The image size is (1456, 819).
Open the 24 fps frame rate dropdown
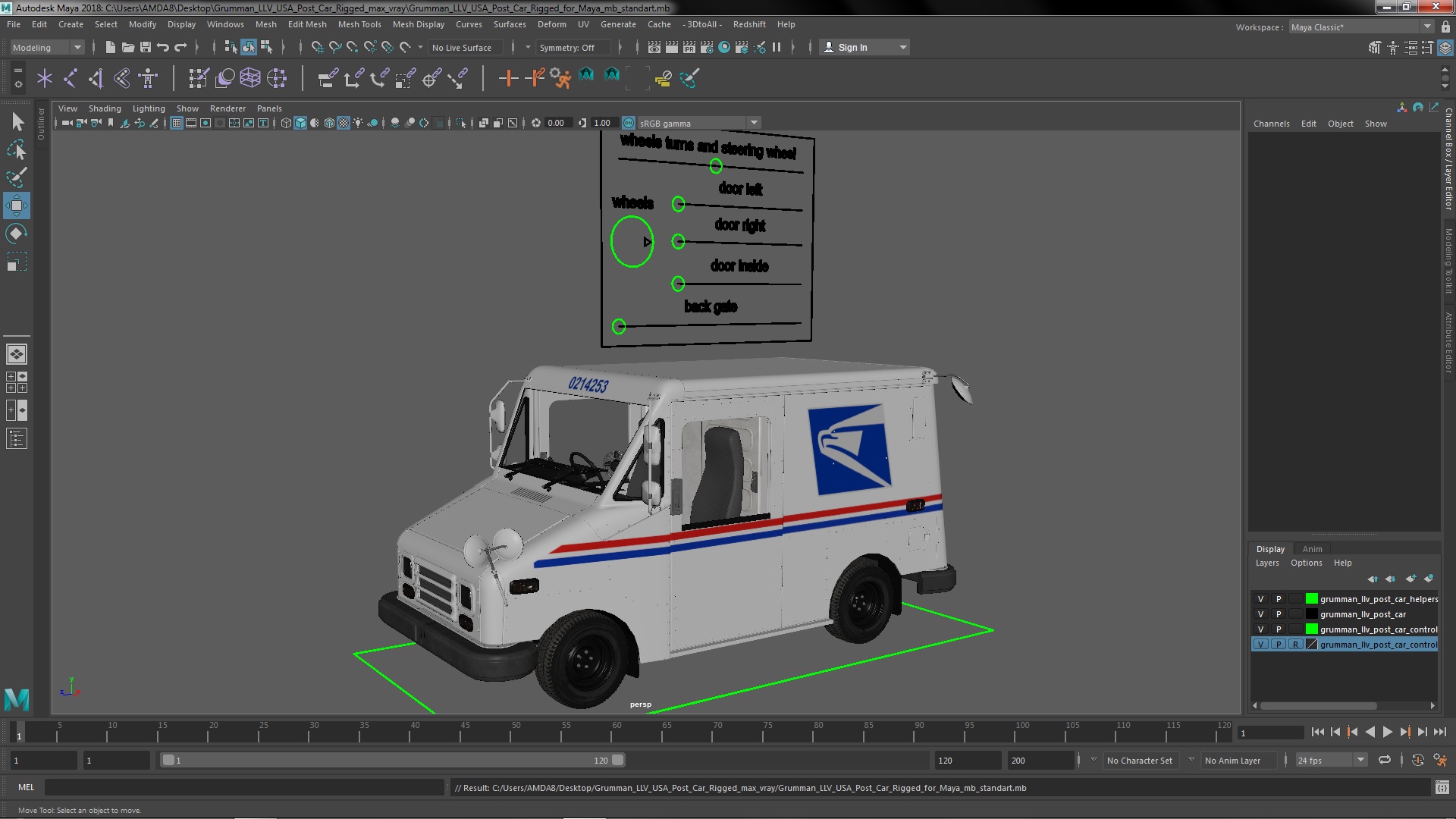click(x=1331, y=760)
